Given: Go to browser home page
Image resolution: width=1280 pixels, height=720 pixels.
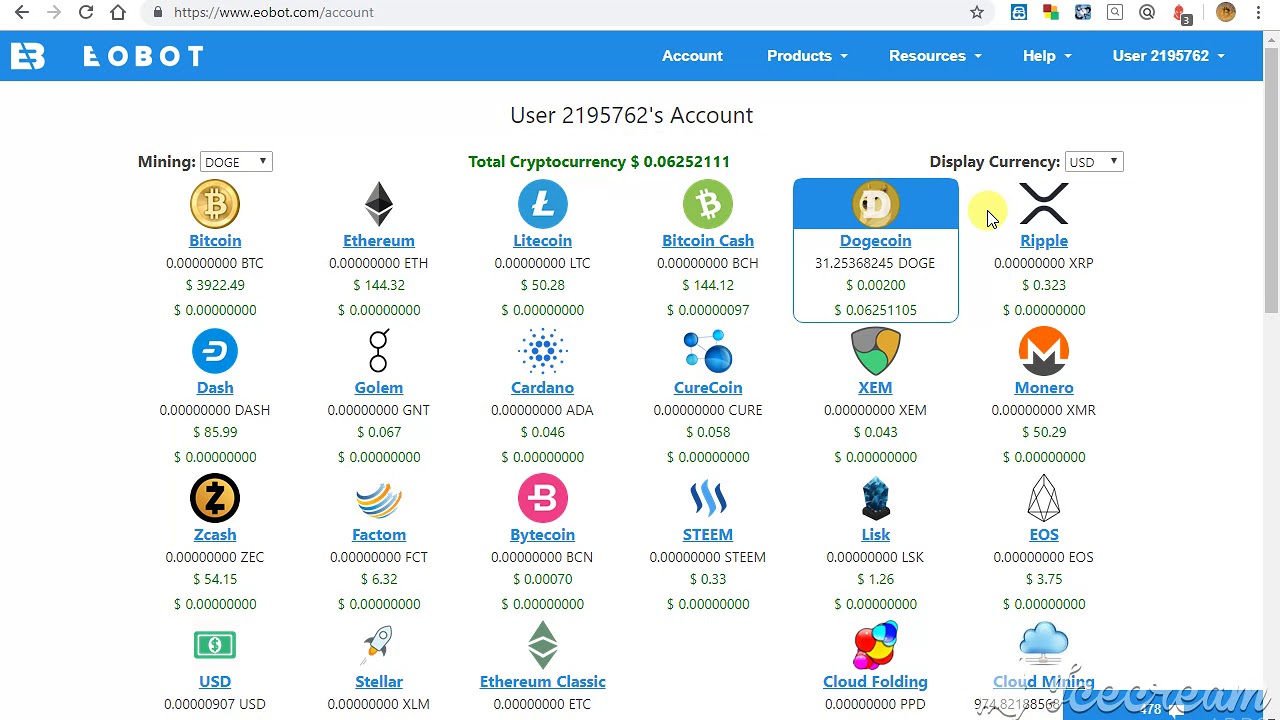Looking at the screenshot, I should (118, 12).
